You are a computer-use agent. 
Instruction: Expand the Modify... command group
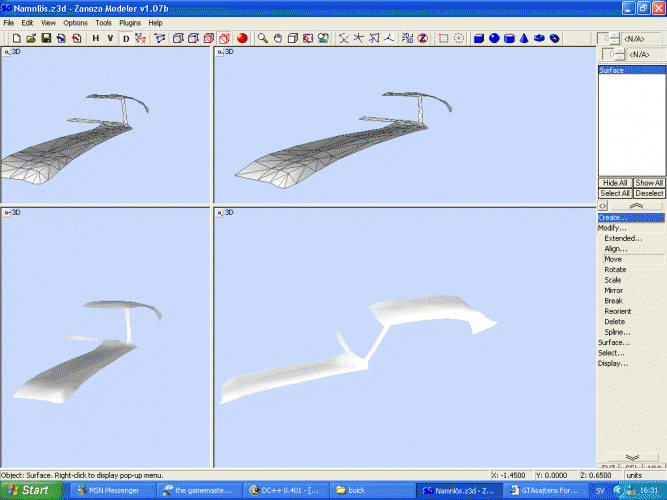point(613,228)
